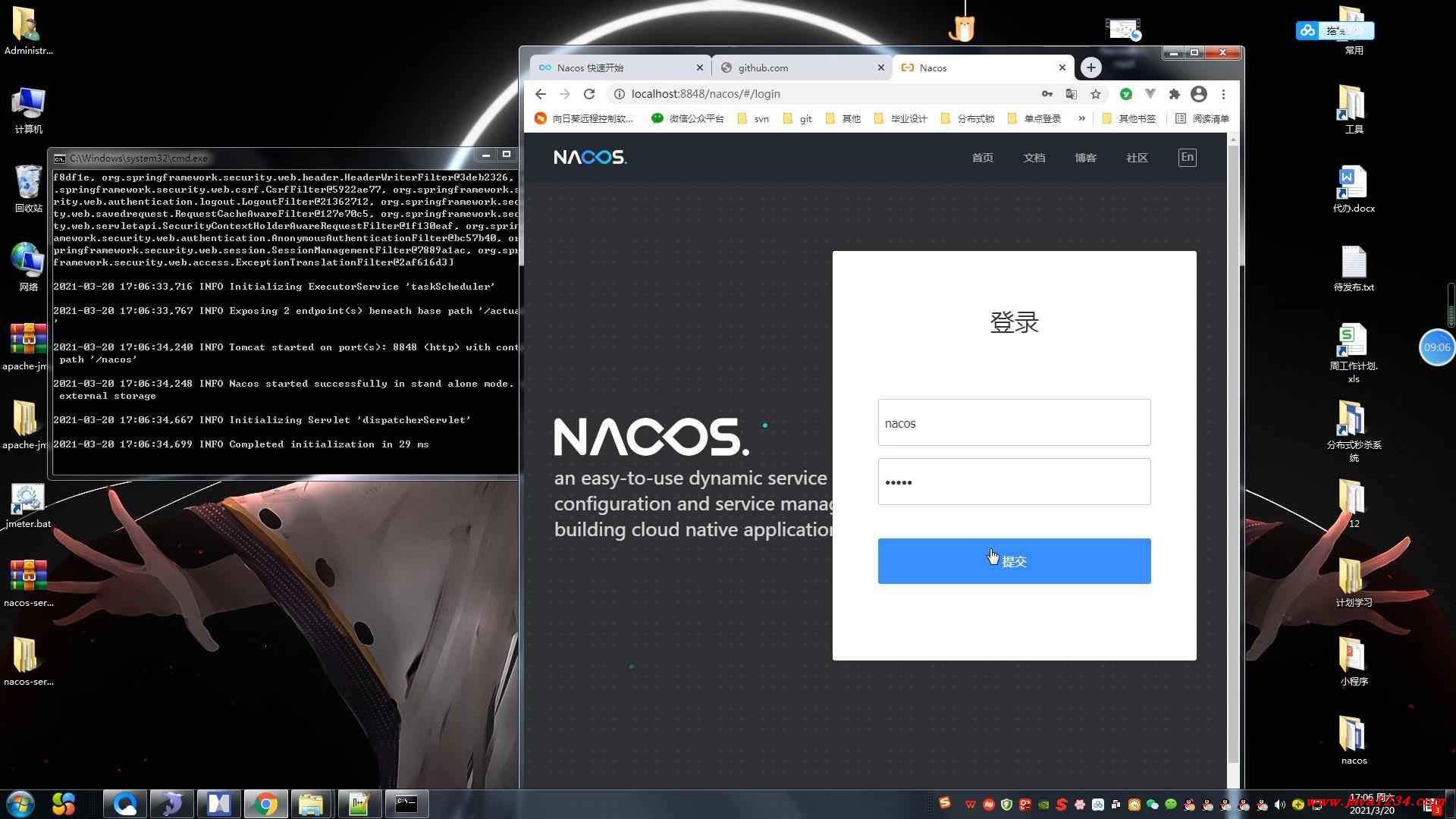Open the 毕业设计 bookmark folder
The width and height of the screenshot is (1456, 819).
tap(900, 118)
